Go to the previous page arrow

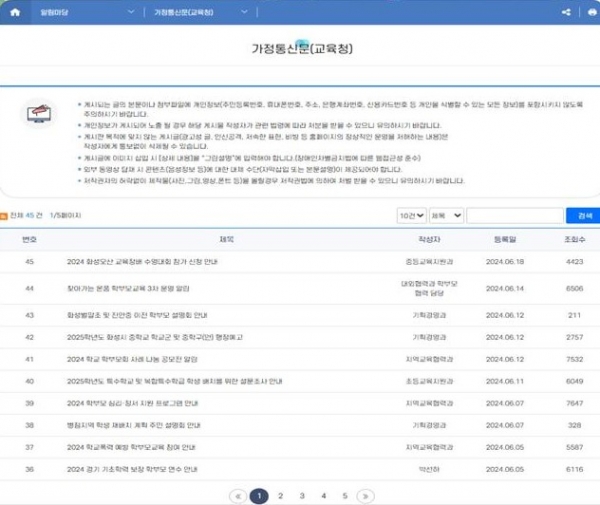point(238,495)
